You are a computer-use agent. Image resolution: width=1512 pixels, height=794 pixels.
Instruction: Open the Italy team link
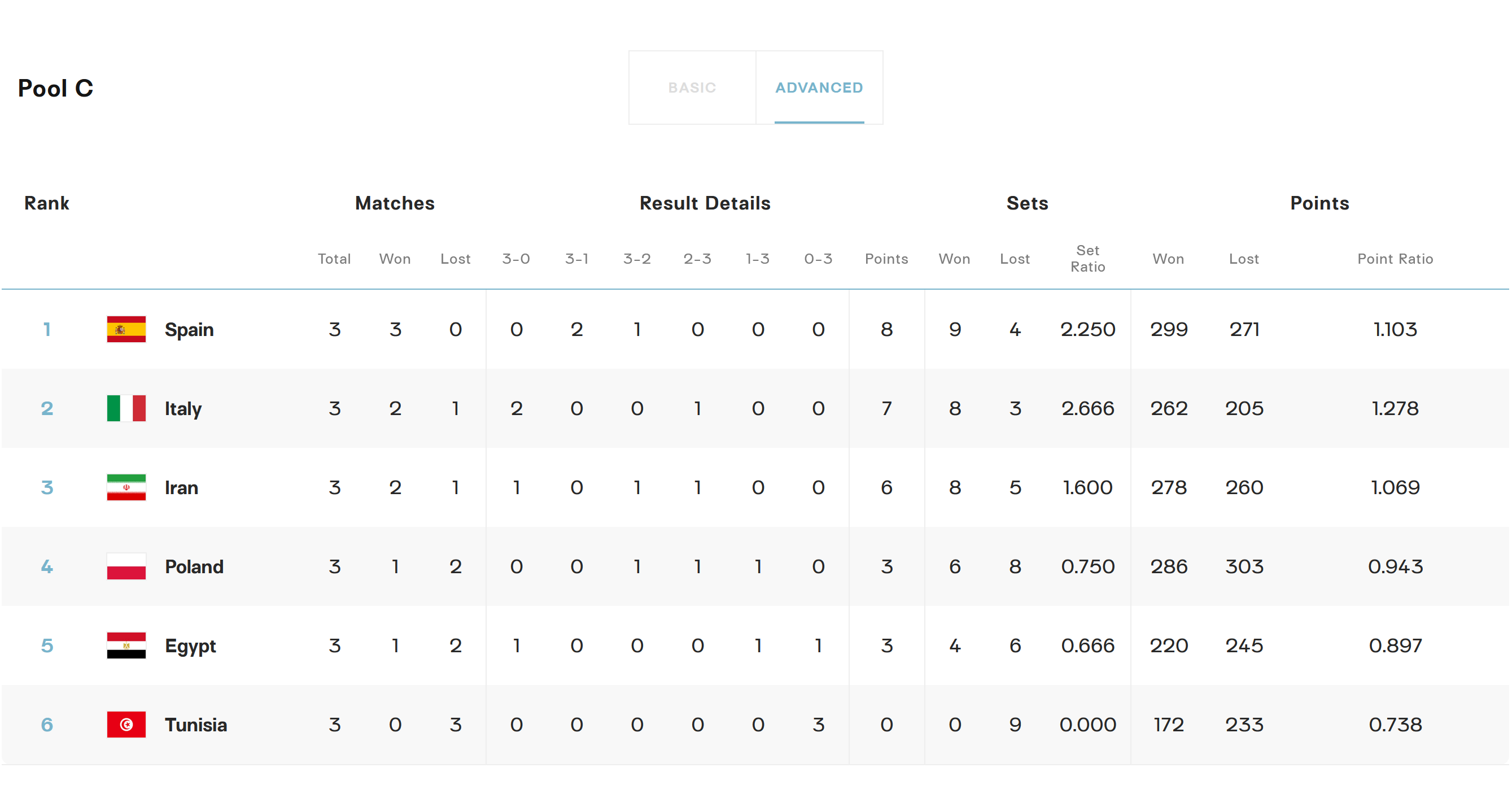[183, 408]
